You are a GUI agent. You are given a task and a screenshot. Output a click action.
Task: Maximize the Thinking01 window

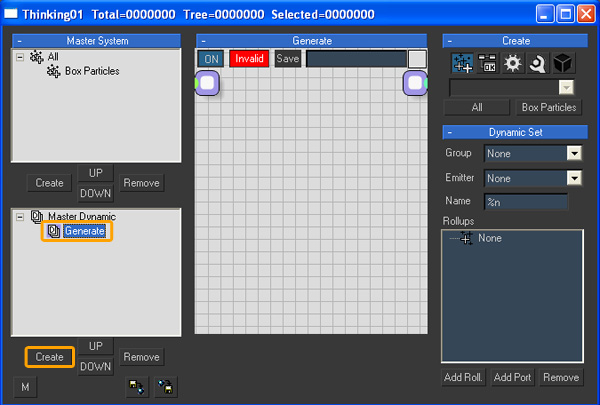[565, 14]
